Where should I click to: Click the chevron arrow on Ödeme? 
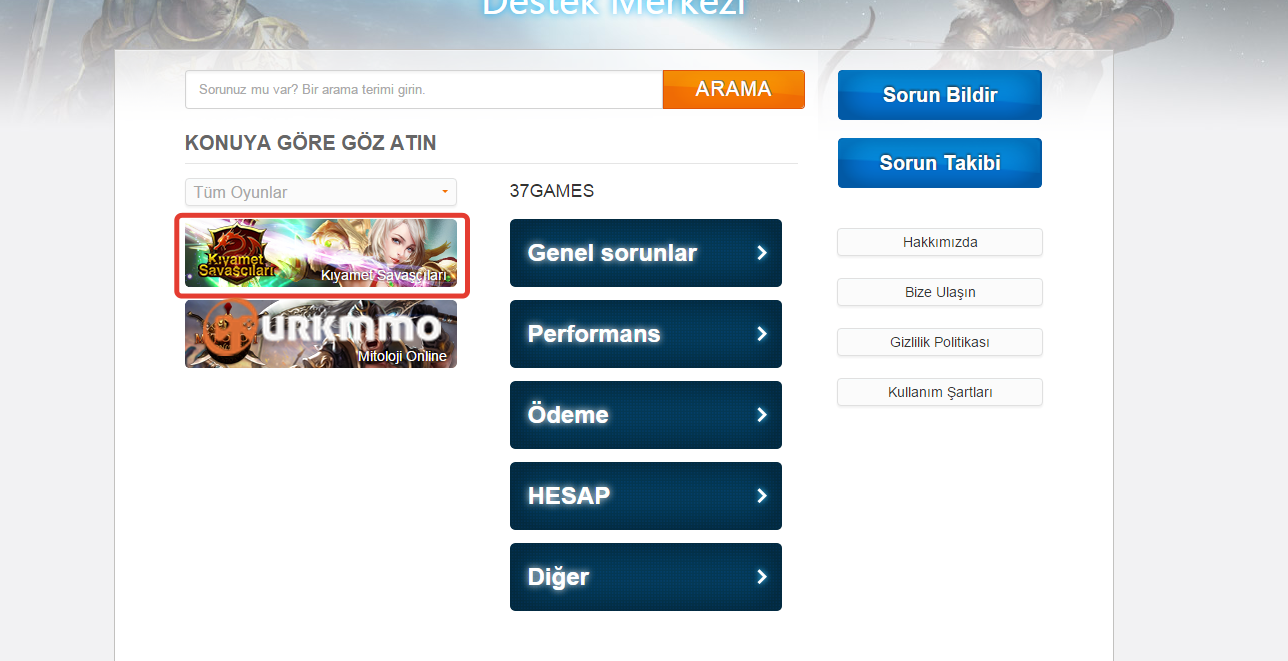(x=762, y=415)
